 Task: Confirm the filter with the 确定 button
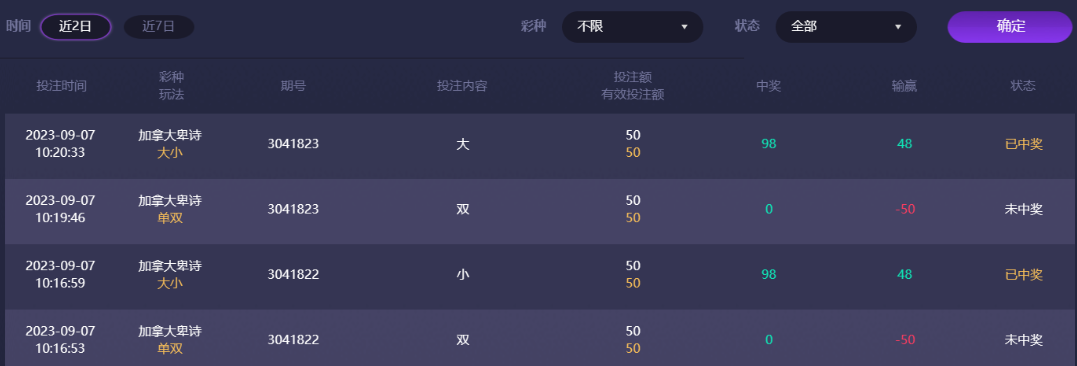coord(1010,27)
